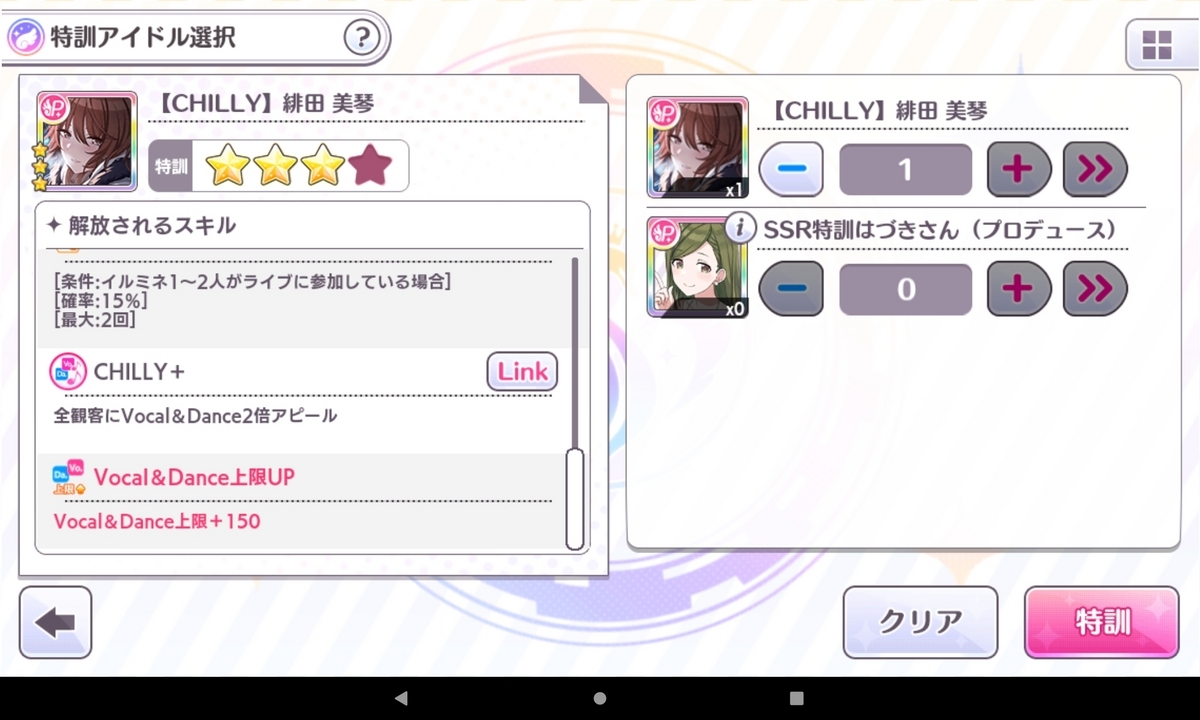Increase the 【CHILLY】緋田 美琴 count with plus
Screen dimensions: 1200x720
coord(1018,169)
